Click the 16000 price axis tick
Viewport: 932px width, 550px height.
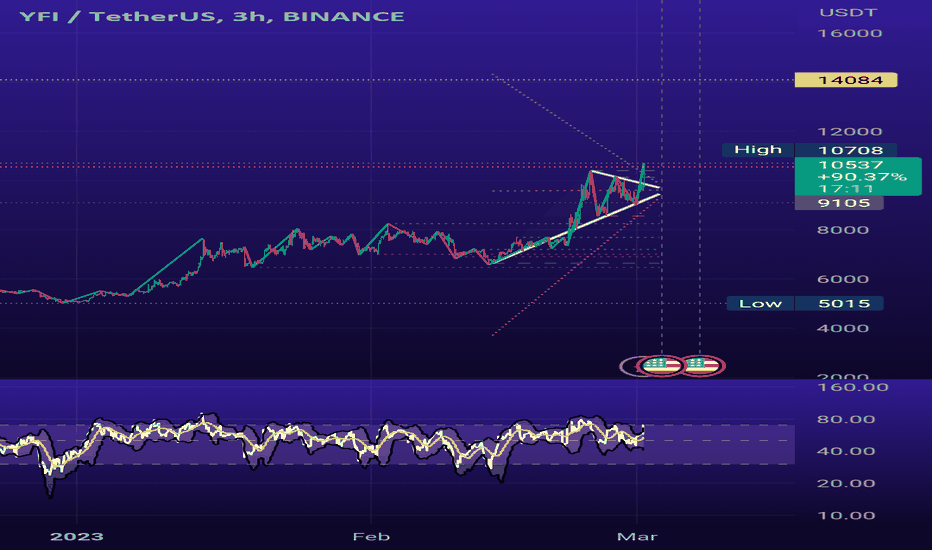point(850,33)
